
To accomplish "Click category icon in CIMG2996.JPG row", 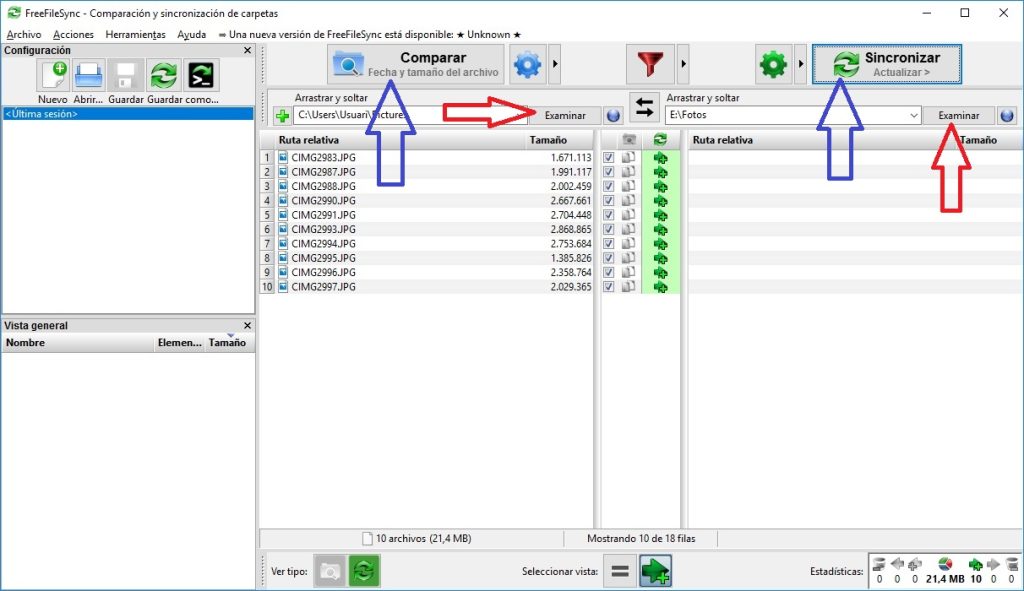I will point(628,272).
